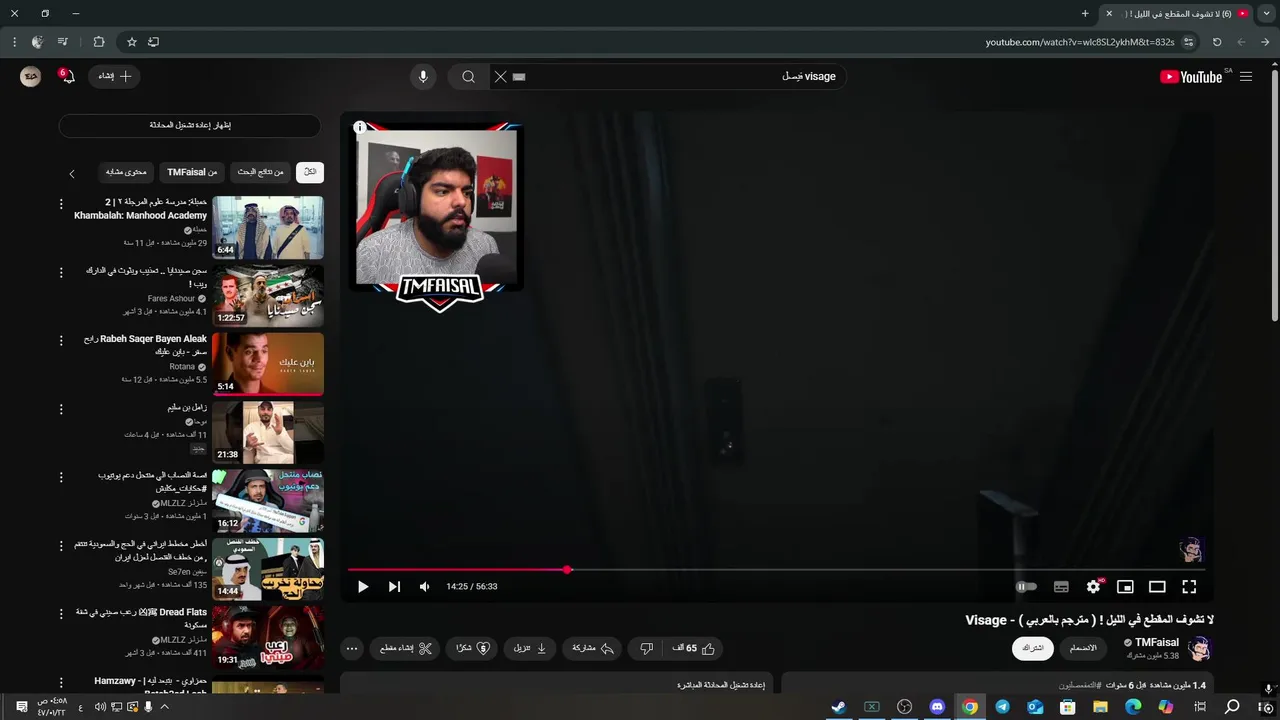Show more filter chips arrow
Viewport: 1280px width, 720px height.
[x=72, y=174]
